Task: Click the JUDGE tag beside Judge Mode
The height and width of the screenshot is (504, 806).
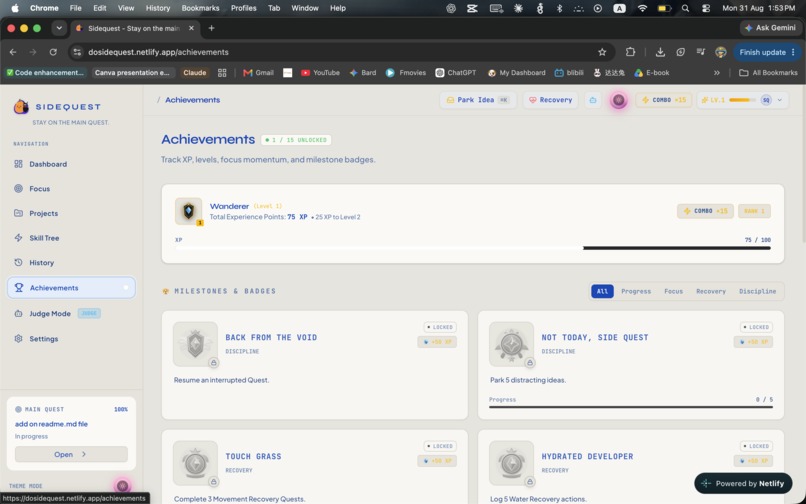Action: coord(89,313)
